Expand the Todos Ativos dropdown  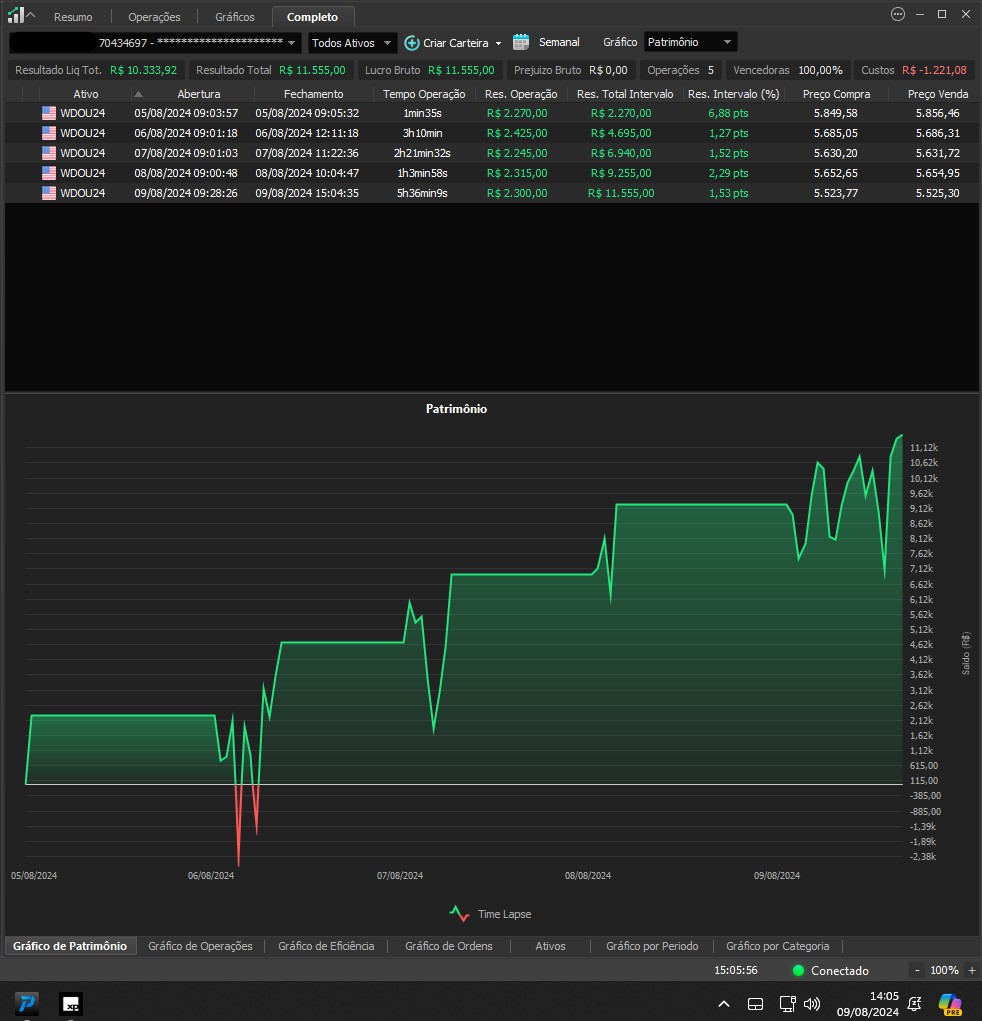[x=352, y=43]
